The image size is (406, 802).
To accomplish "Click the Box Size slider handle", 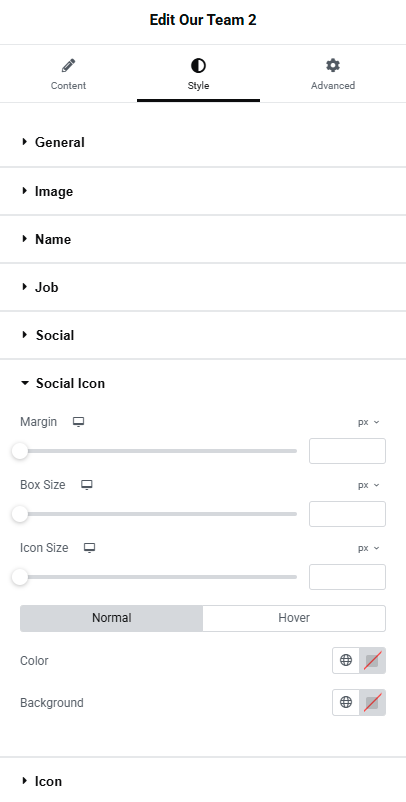I will click(20, 514).
